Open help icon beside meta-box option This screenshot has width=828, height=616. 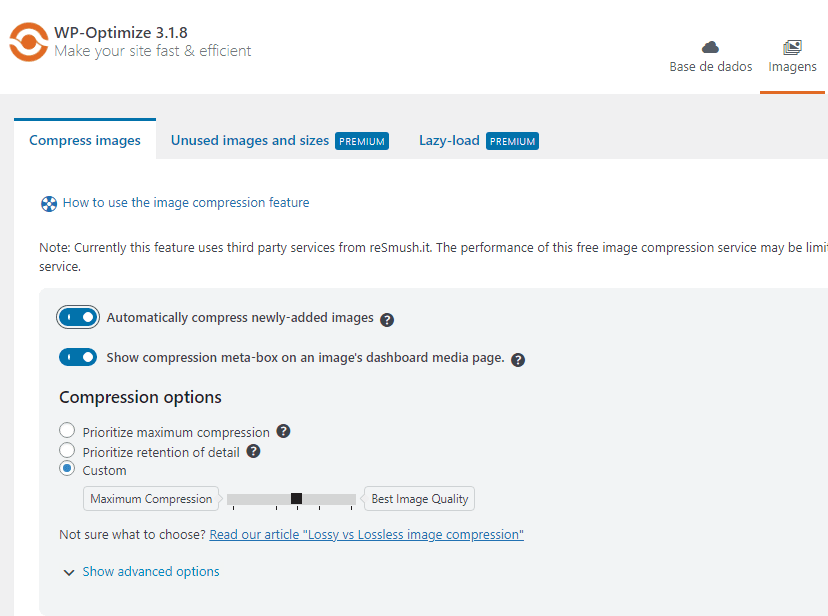[518, 360]
